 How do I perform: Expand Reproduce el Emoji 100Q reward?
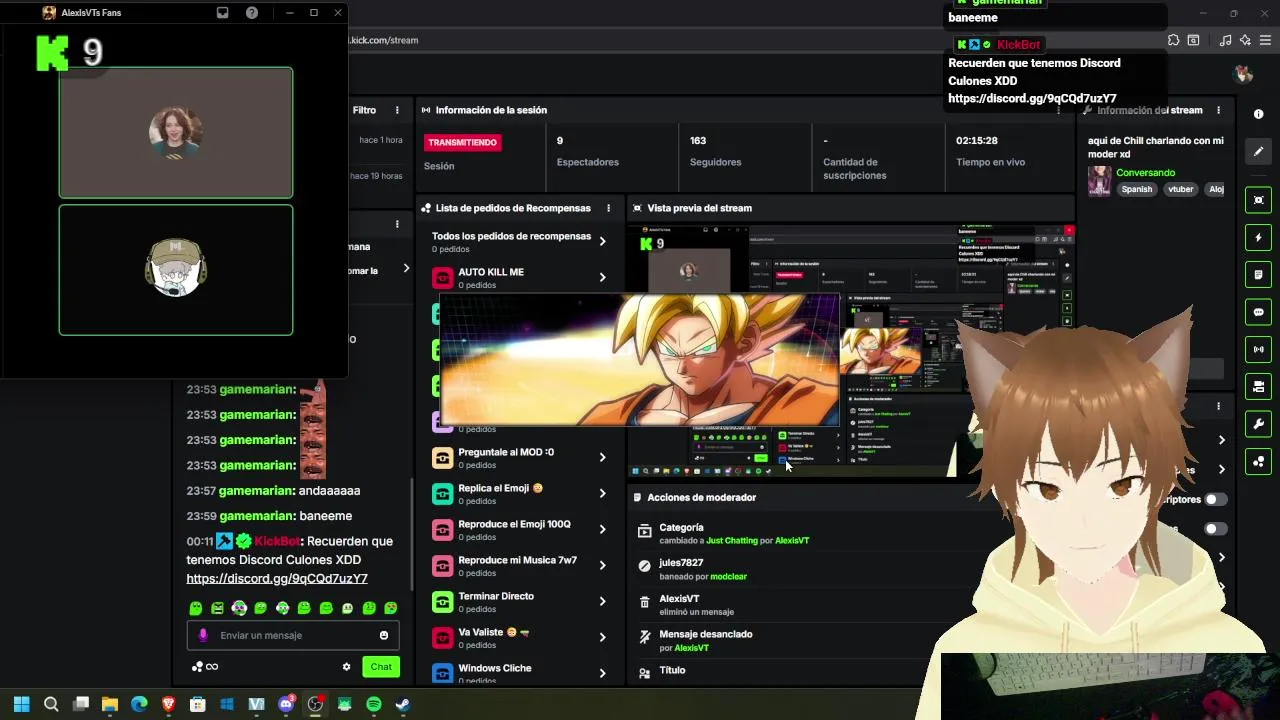pyautogui.click(x=602, y=529)
